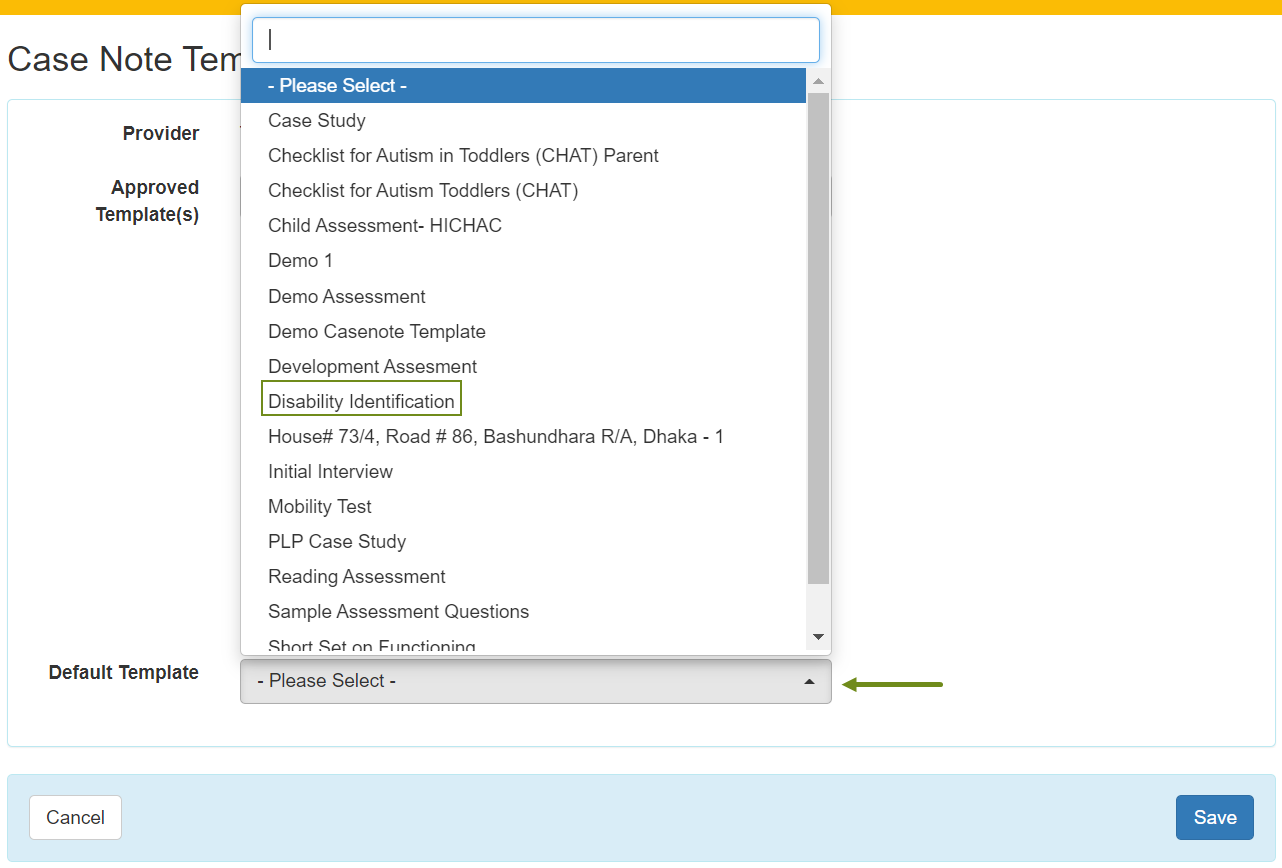This screenshot has height=868, width=1282.
Task: Choose 'Development Assesment' option
Action: point(523,367)
